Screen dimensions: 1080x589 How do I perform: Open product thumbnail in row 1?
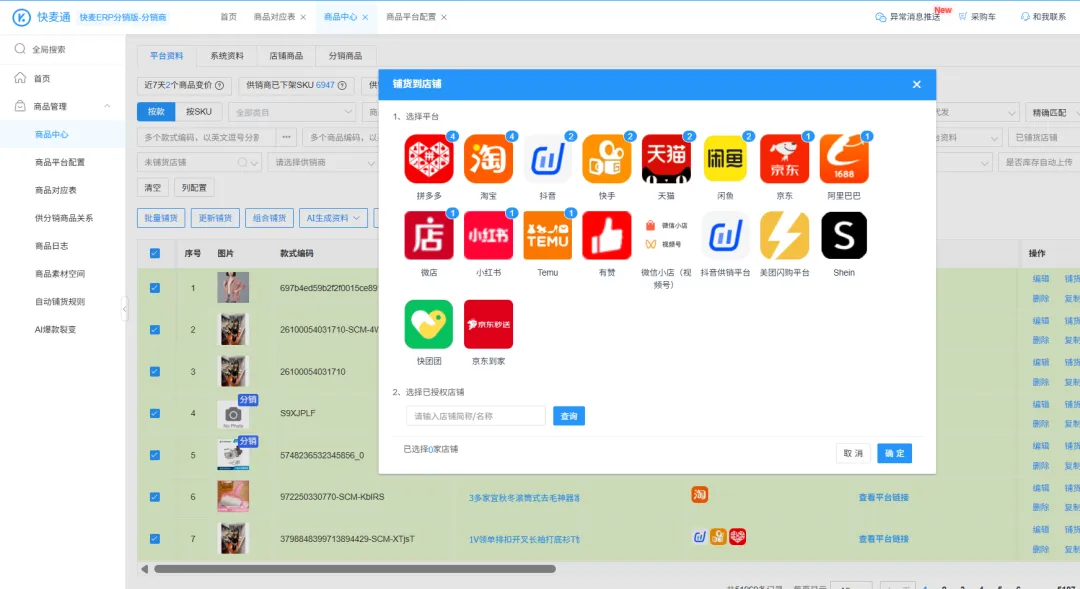point(233,287)
